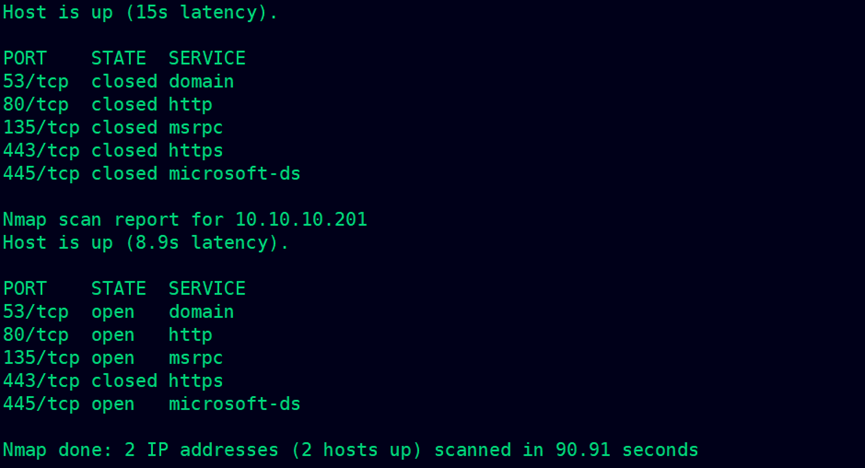Click the first 'msrpc' service entry
The image size is (865, 468).
[x=196, y=127]
